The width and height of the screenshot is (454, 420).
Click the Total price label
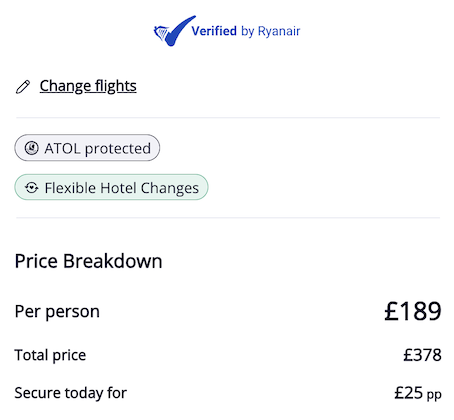click(50, 355)
